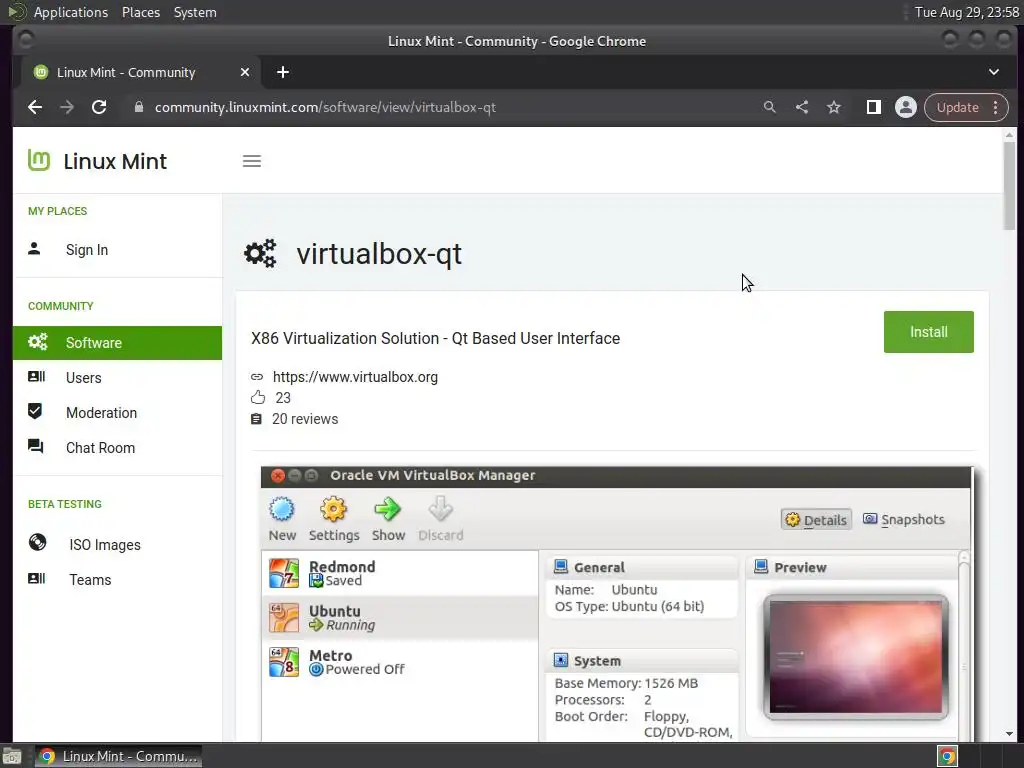Close the Linux Mint - Community tab
Screen dimensions: 1024x768
pyautogui.click(x=245, y=72)
